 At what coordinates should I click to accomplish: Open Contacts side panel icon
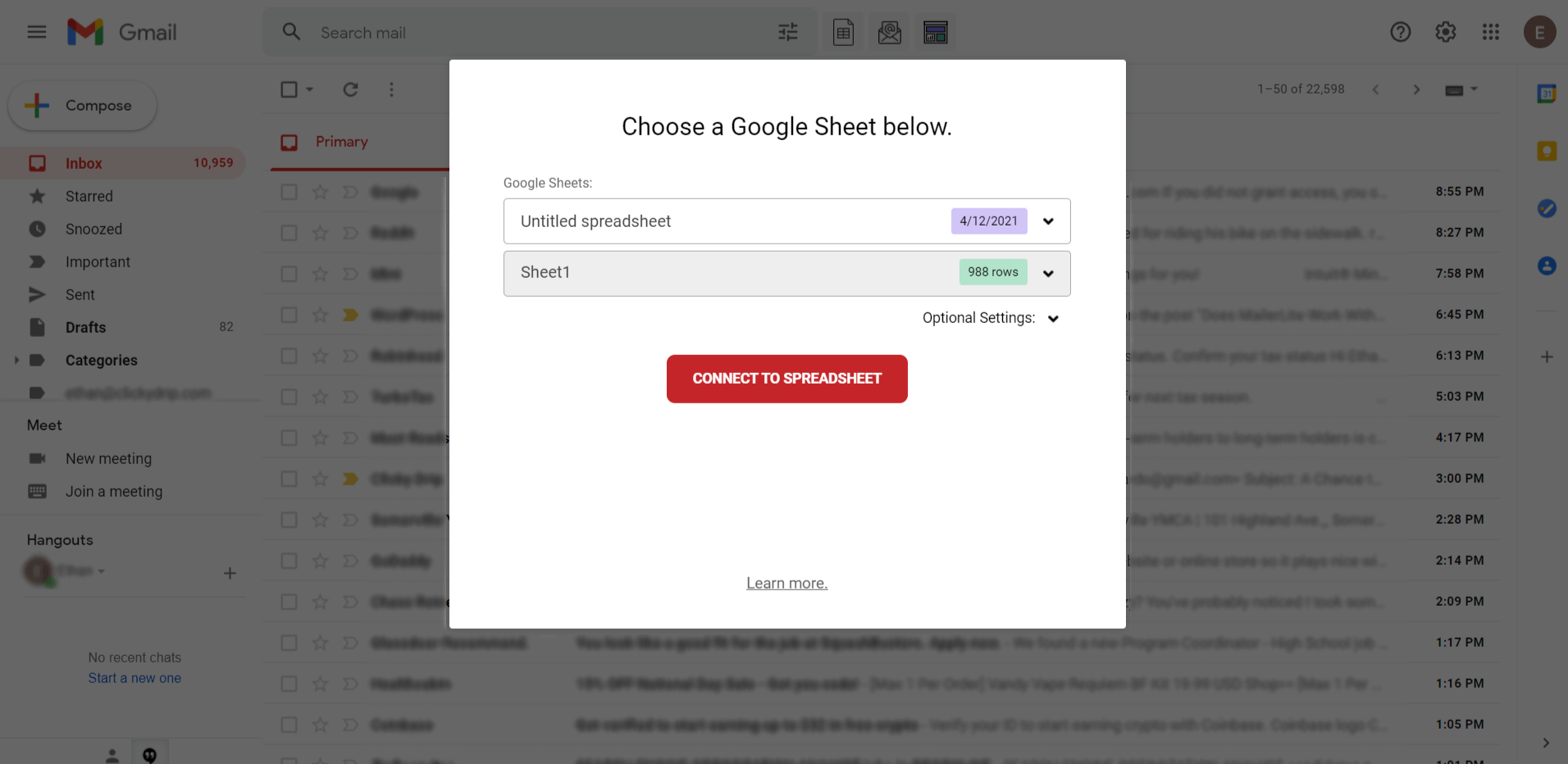[x=1547, y=266]
